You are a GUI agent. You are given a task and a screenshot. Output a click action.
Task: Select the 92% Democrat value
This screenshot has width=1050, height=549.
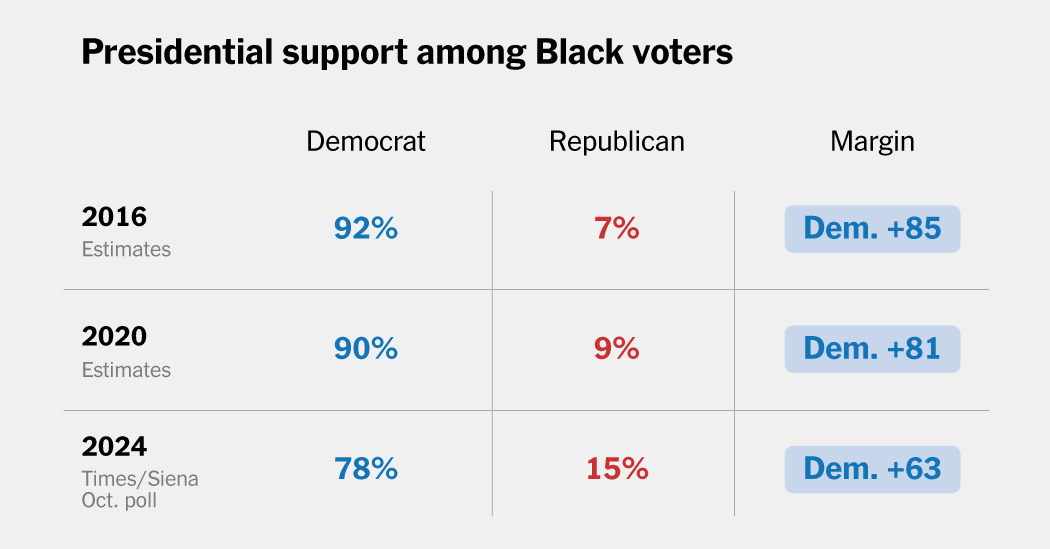pos(366,228)
